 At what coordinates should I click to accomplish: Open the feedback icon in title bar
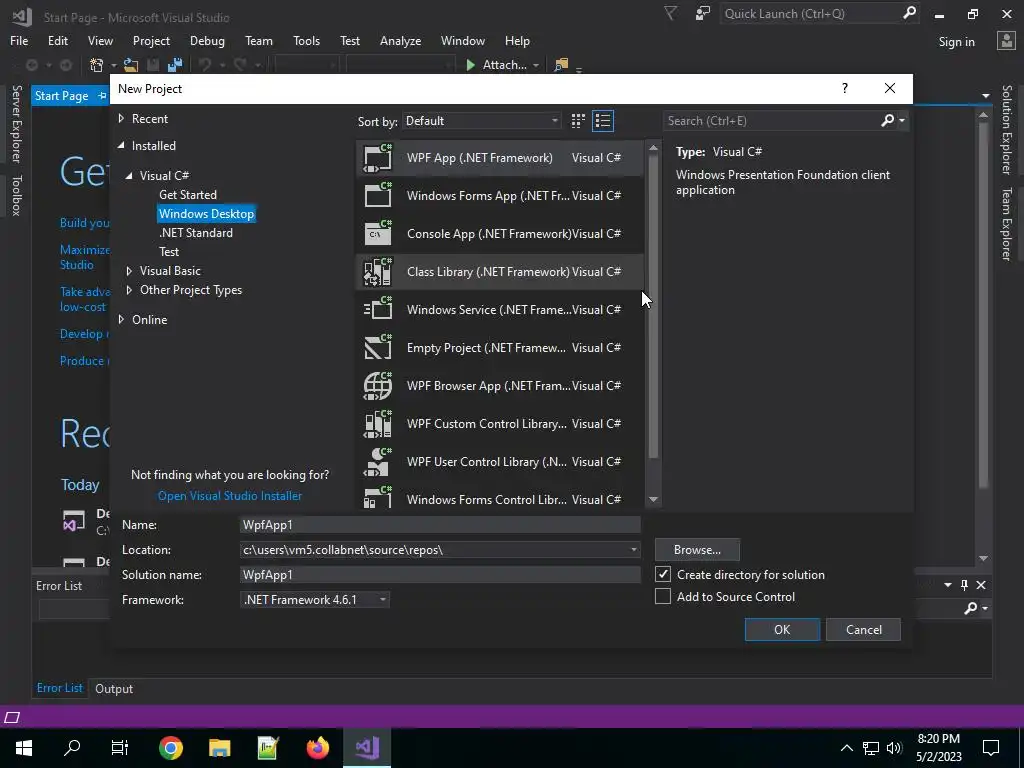(703, 13)
